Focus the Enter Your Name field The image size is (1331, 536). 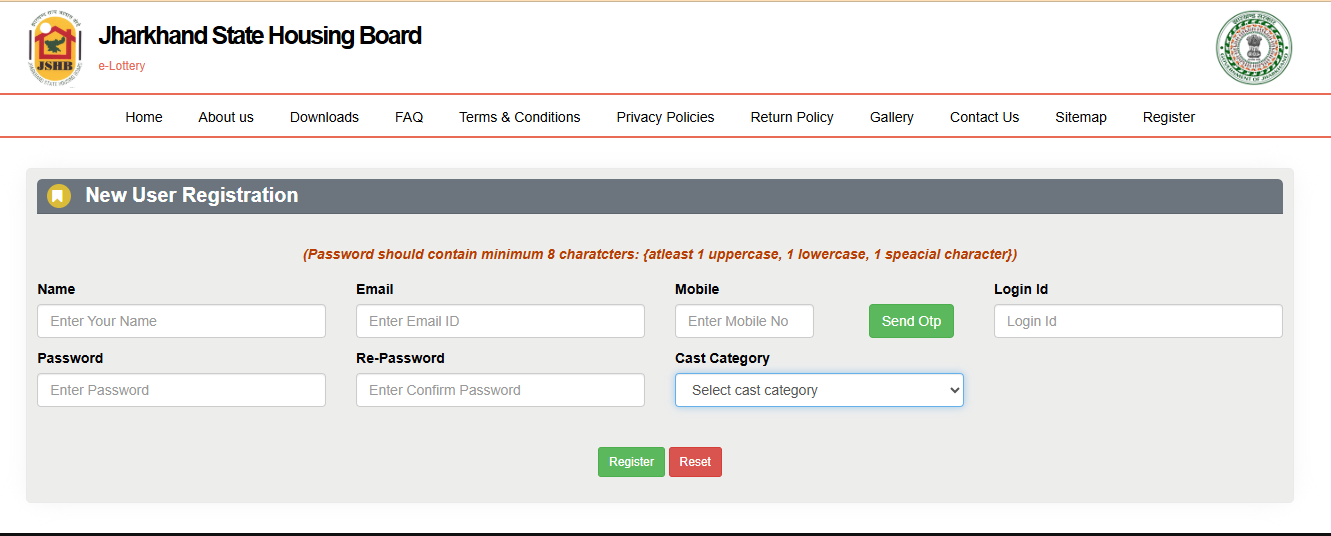[181, 321]
